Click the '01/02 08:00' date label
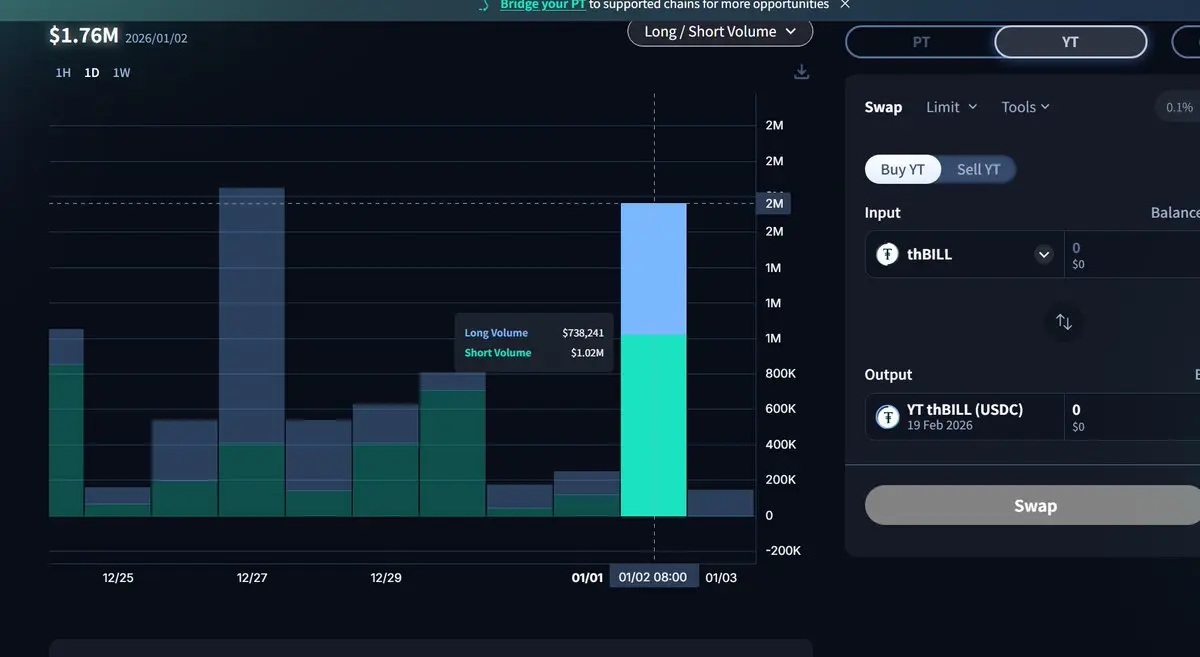Viewport: 1200px width, 657px height. [653, 578]
